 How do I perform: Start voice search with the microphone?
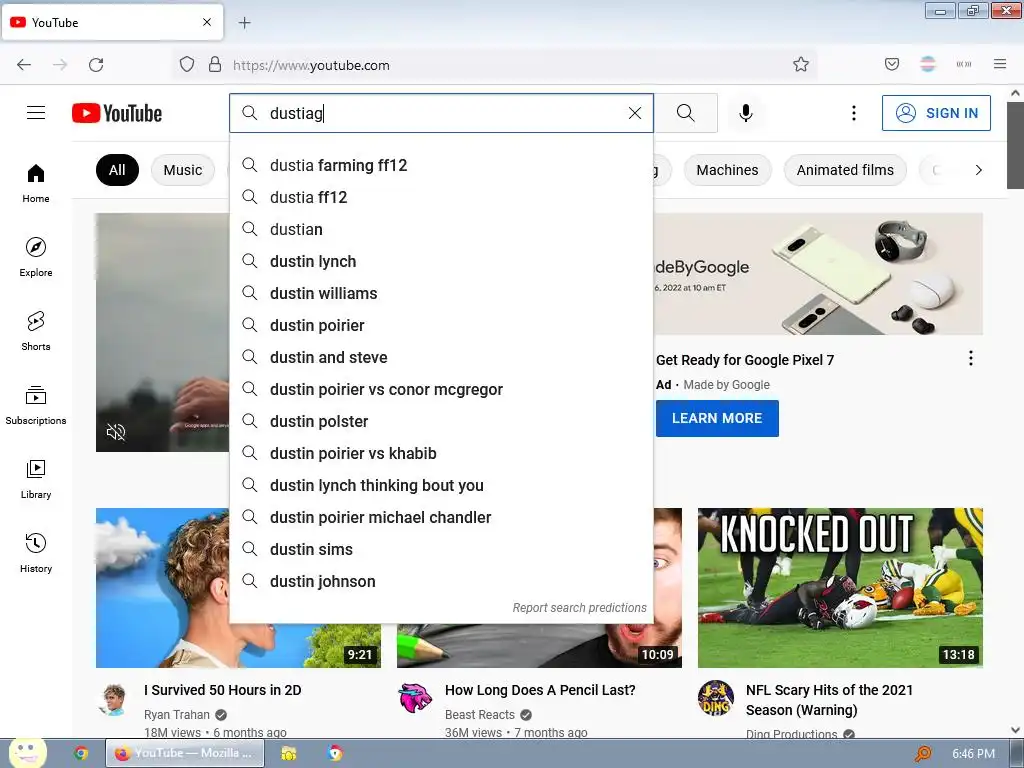pyautogui.click(x=745, y=113)
